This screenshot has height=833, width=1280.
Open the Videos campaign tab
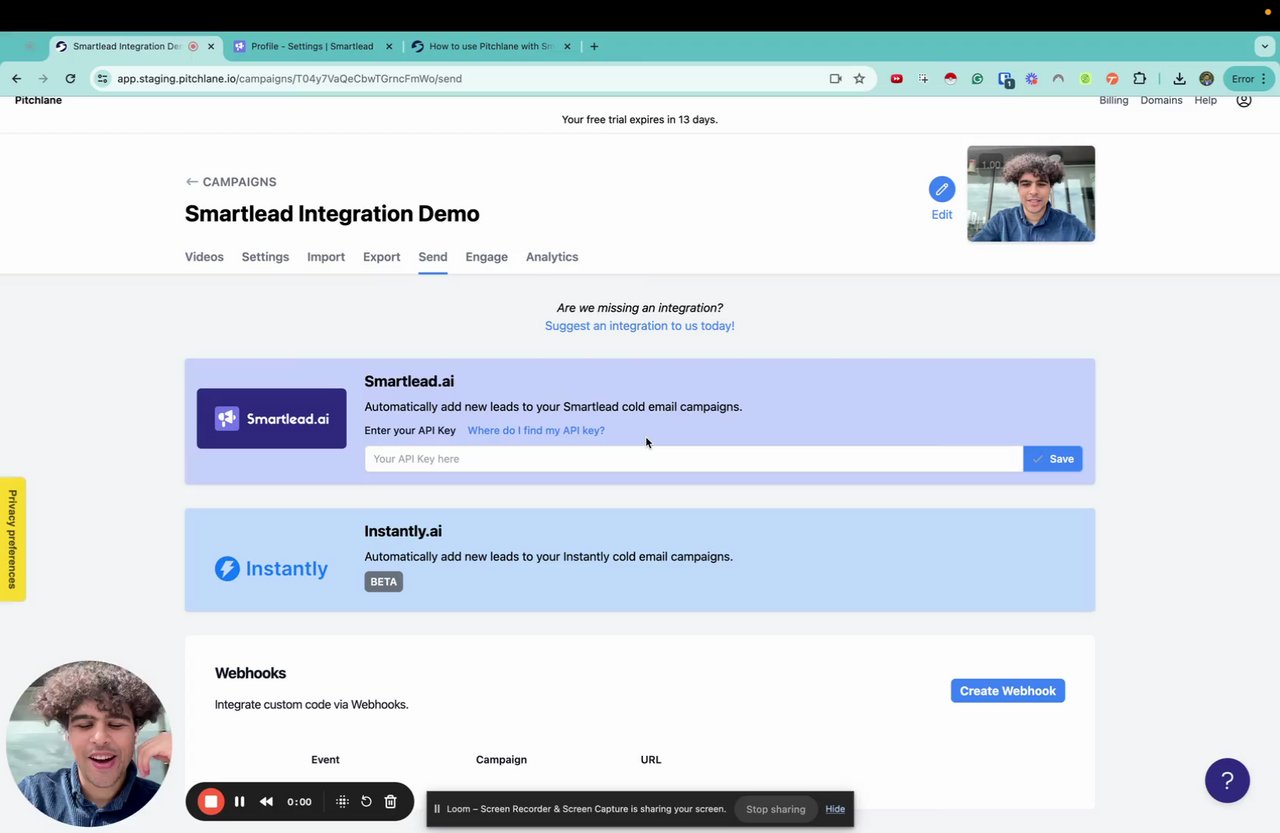point(204,257)
